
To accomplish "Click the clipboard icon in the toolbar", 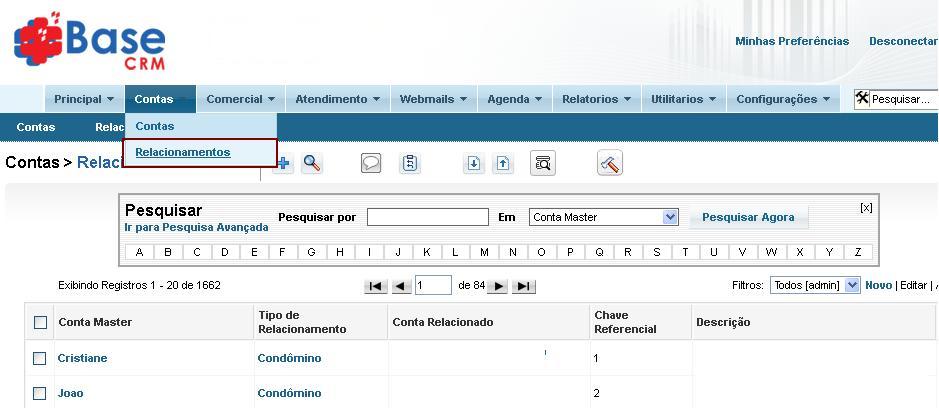I will point(409,164).
